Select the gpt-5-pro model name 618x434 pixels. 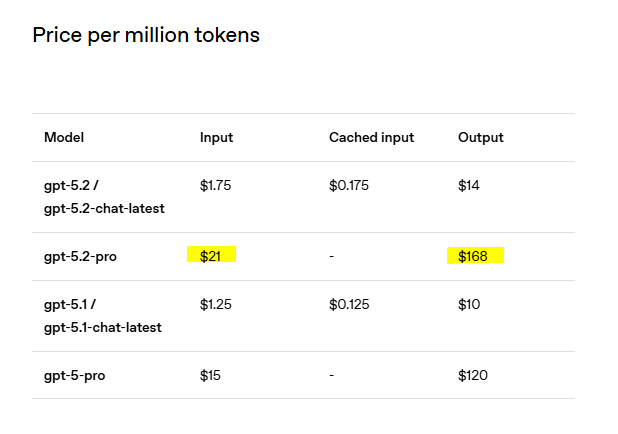[x=74, y=376]
